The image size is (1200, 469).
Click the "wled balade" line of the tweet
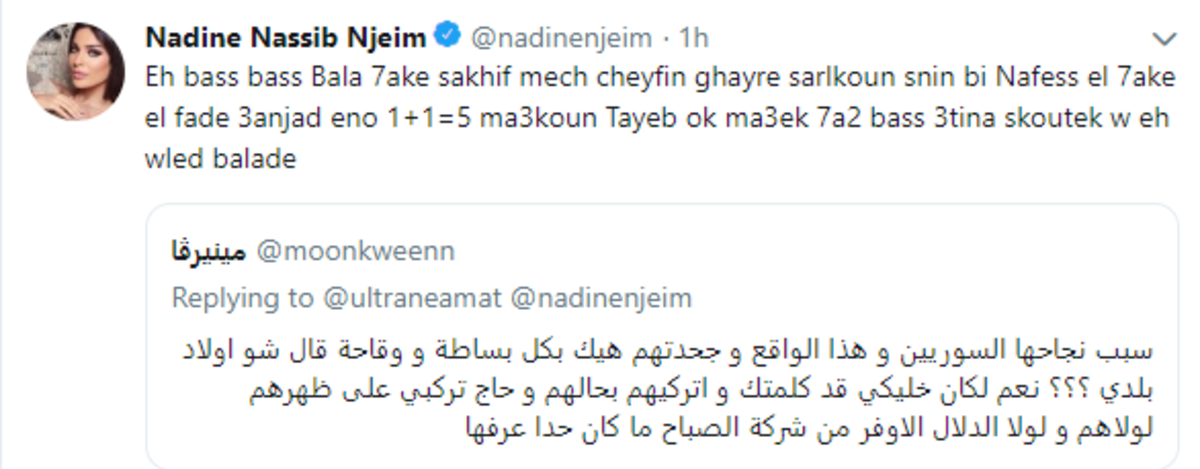click(x=221, y=159)
